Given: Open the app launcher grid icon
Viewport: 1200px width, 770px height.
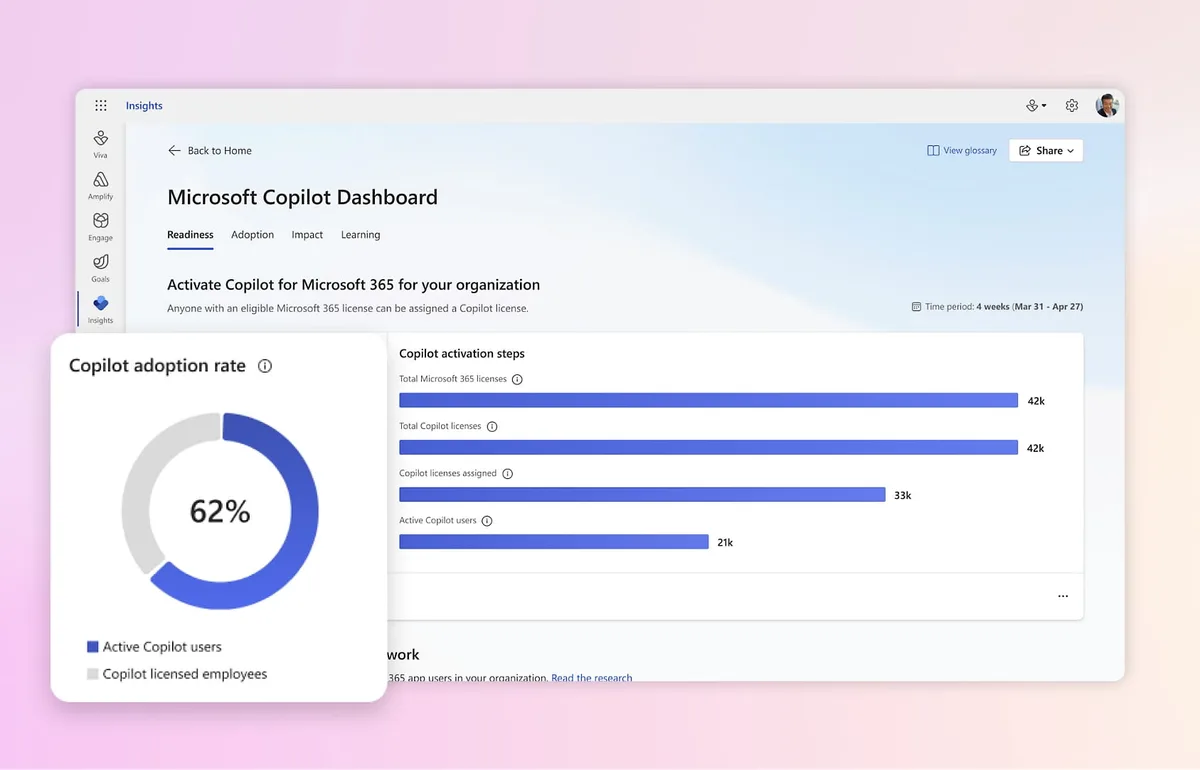Looking at the screenshot, I should [x=101, y=106].
